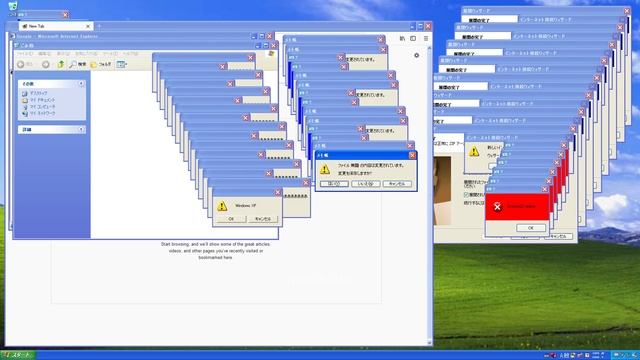The height and width of the screenshot is (360, 640).
Task: Open the browser hub (favorites) icon
Action: pos(402,38)
